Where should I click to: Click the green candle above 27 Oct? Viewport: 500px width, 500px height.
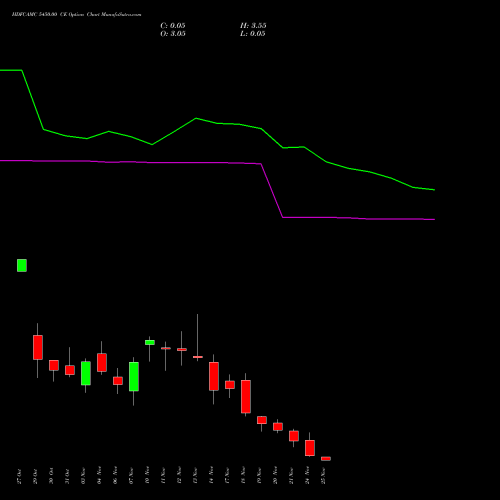[x=22, y=265]
